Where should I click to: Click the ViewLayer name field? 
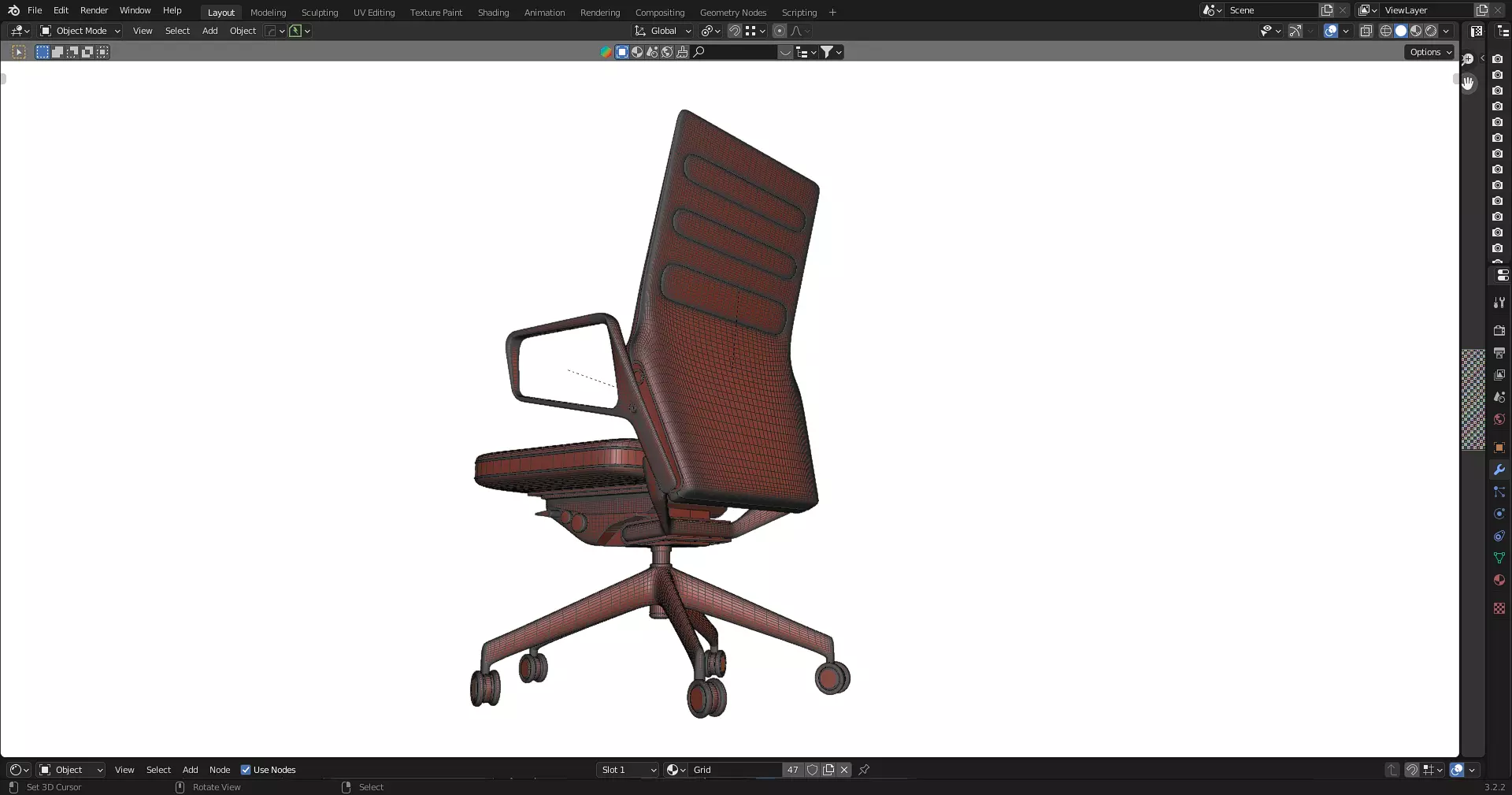[x=1427, y=10]
